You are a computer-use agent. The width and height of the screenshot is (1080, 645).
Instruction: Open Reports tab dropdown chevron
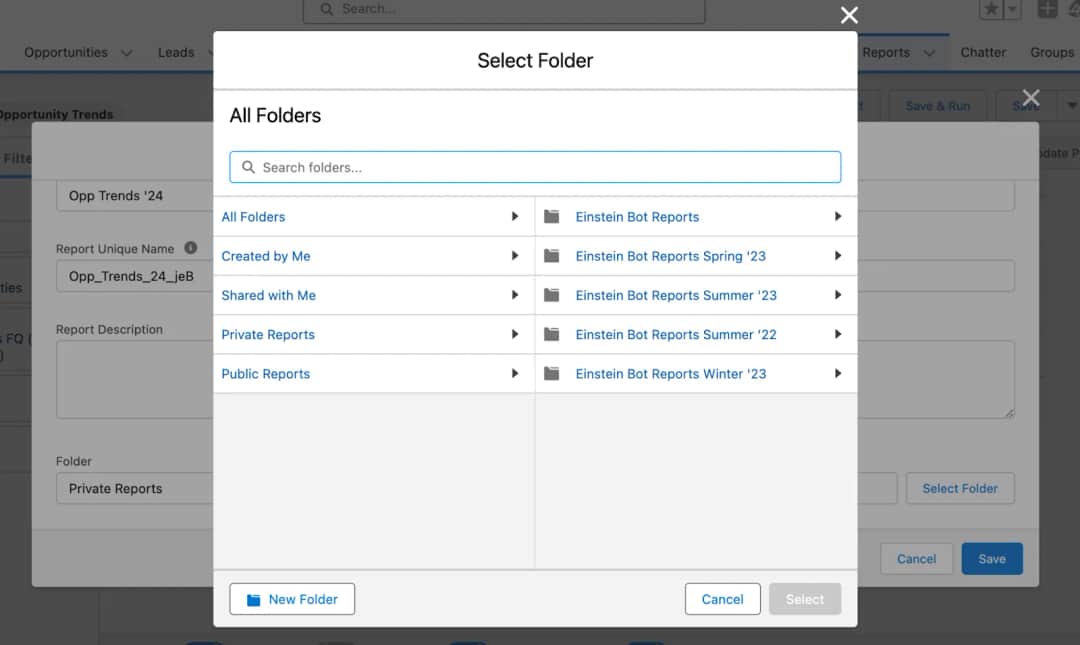(929, 53)
